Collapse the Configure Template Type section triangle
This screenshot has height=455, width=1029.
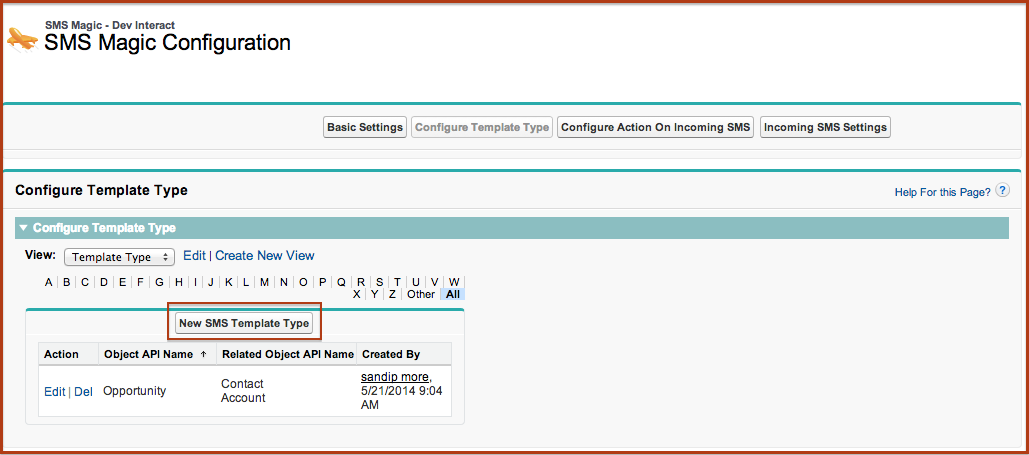24,228
